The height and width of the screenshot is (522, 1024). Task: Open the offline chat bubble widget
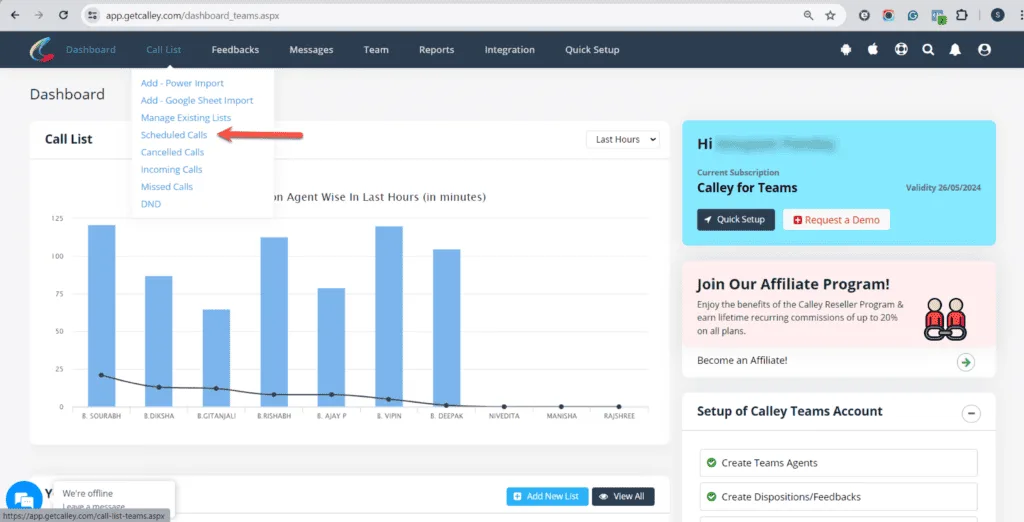24,500
